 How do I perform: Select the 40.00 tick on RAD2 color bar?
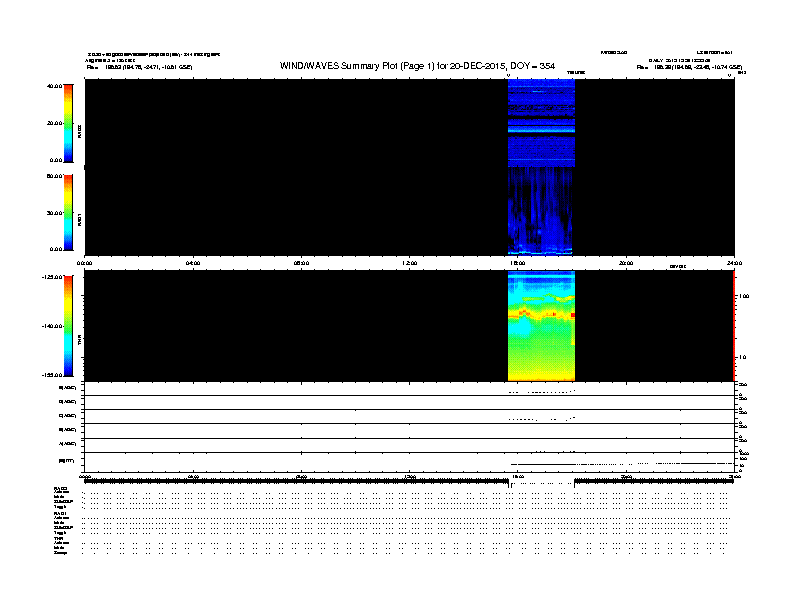(54, 86)
